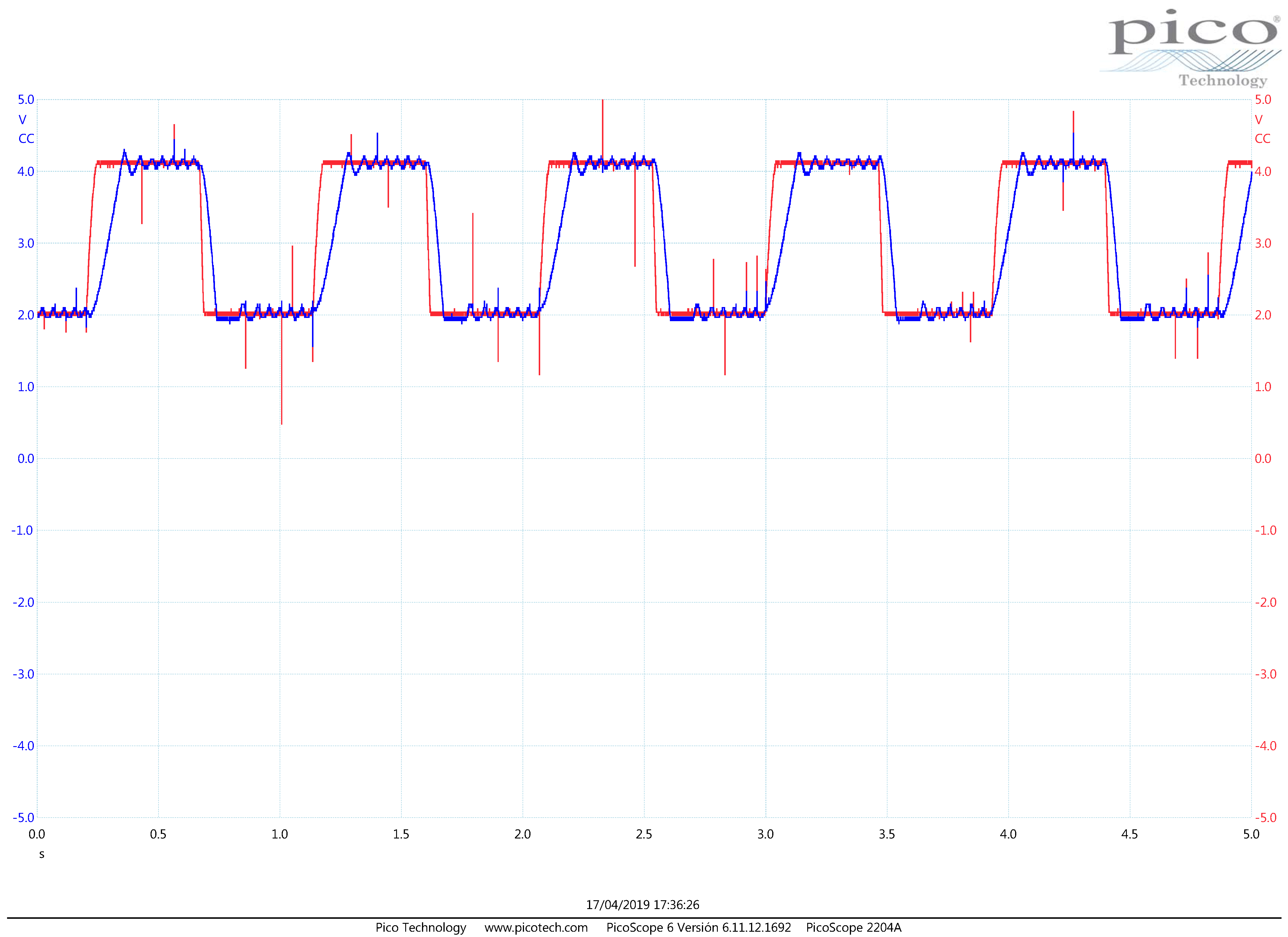
Task: Click the red V unit label
Action: pos(1259,120)
